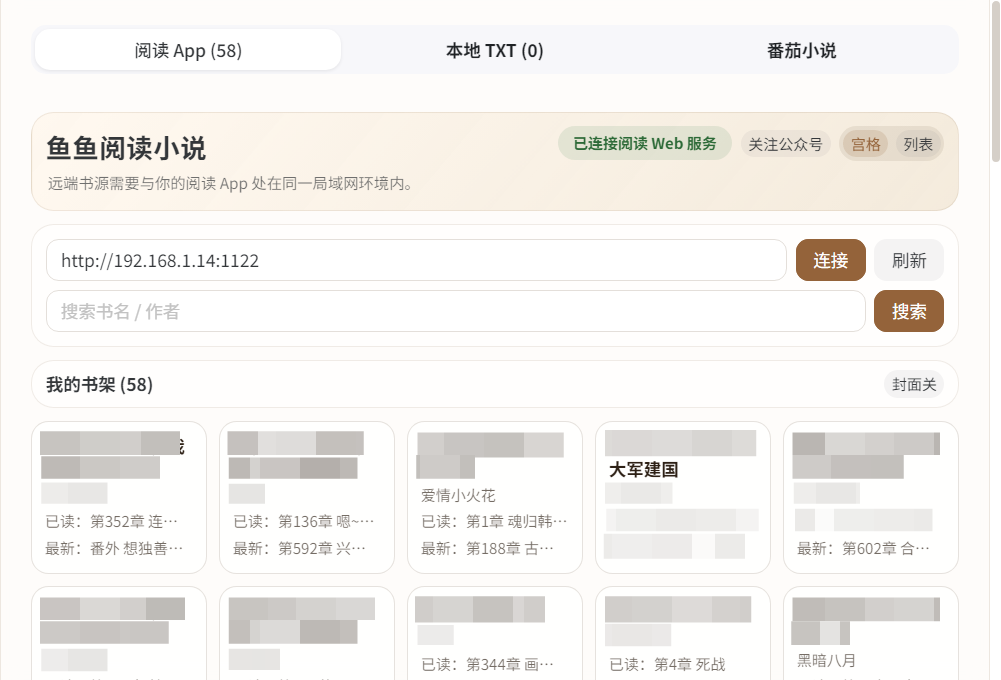This screenshot has height=680, width=1001.
Task: Click the brown 搜索 button
Action: (x=909, y=311)
